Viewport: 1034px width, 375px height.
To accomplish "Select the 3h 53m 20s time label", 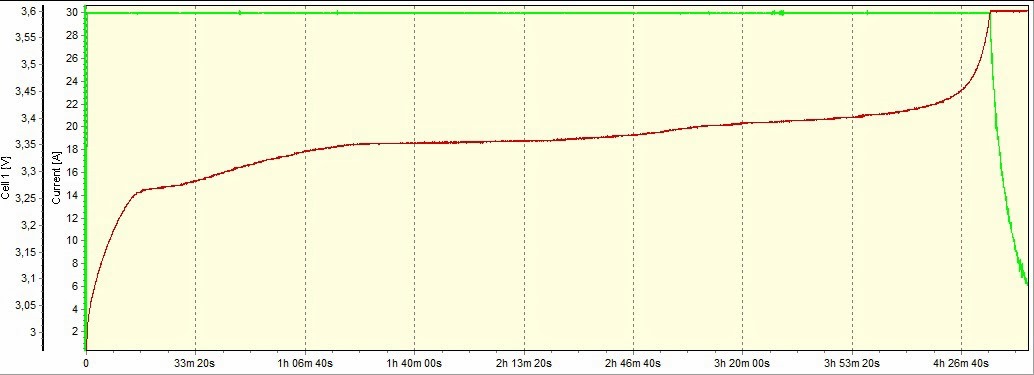I will point(852,363).
